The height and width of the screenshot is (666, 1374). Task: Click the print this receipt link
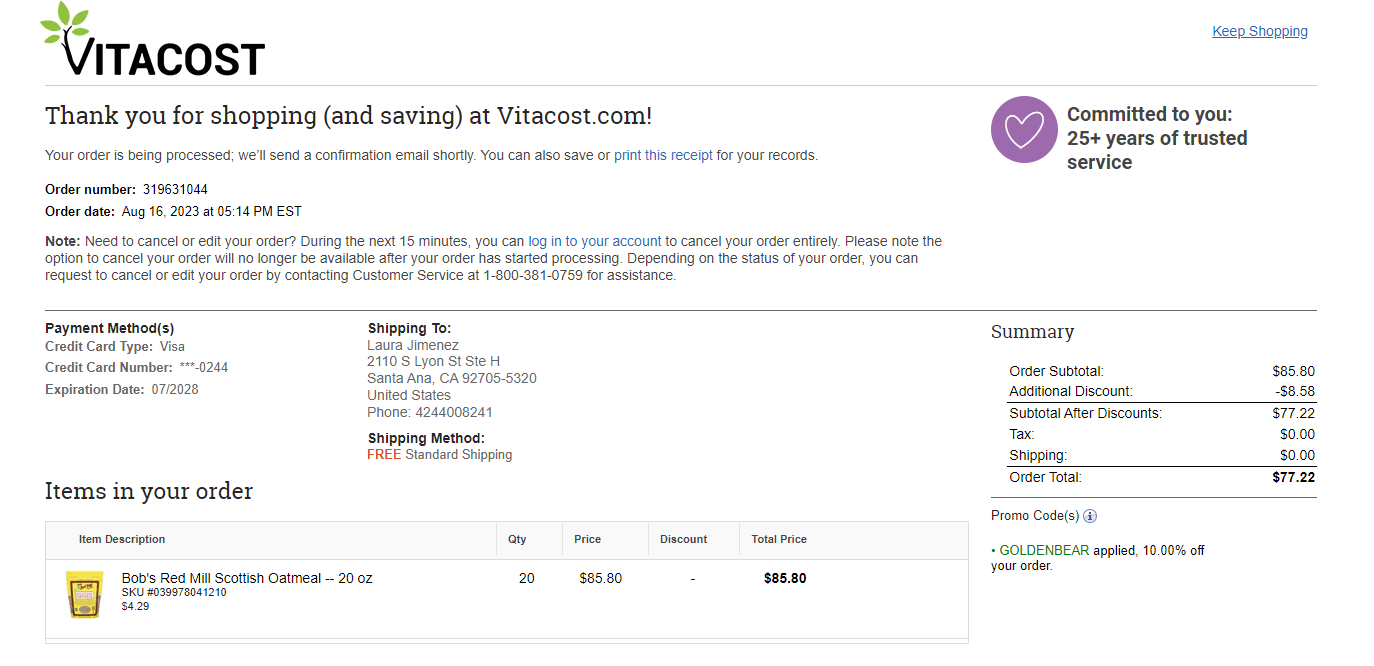[x=663, y=155]
